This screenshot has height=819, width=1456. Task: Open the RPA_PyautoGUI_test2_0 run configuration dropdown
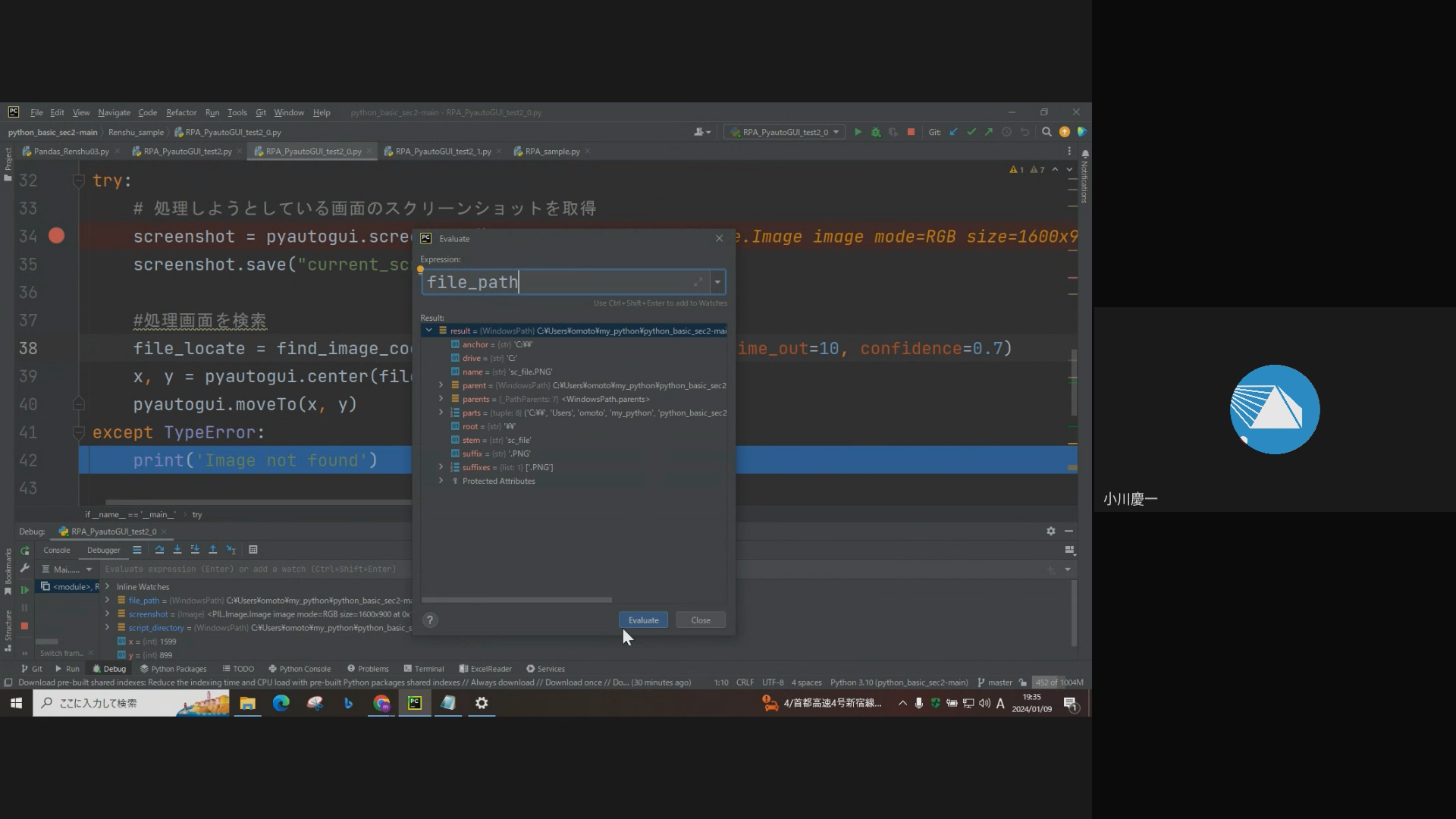(x=785, y=132)
